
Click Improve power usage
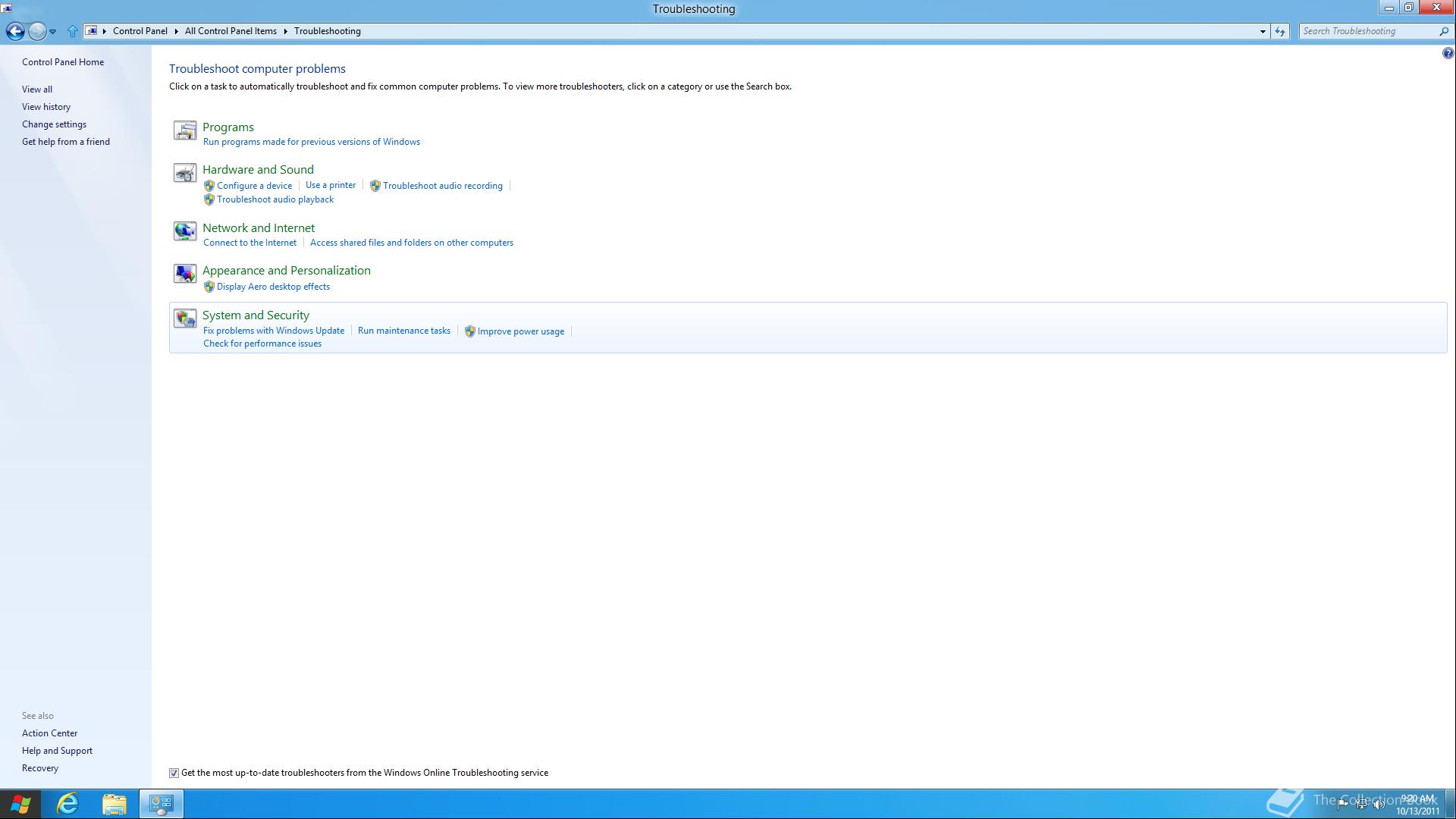point(521,331)
